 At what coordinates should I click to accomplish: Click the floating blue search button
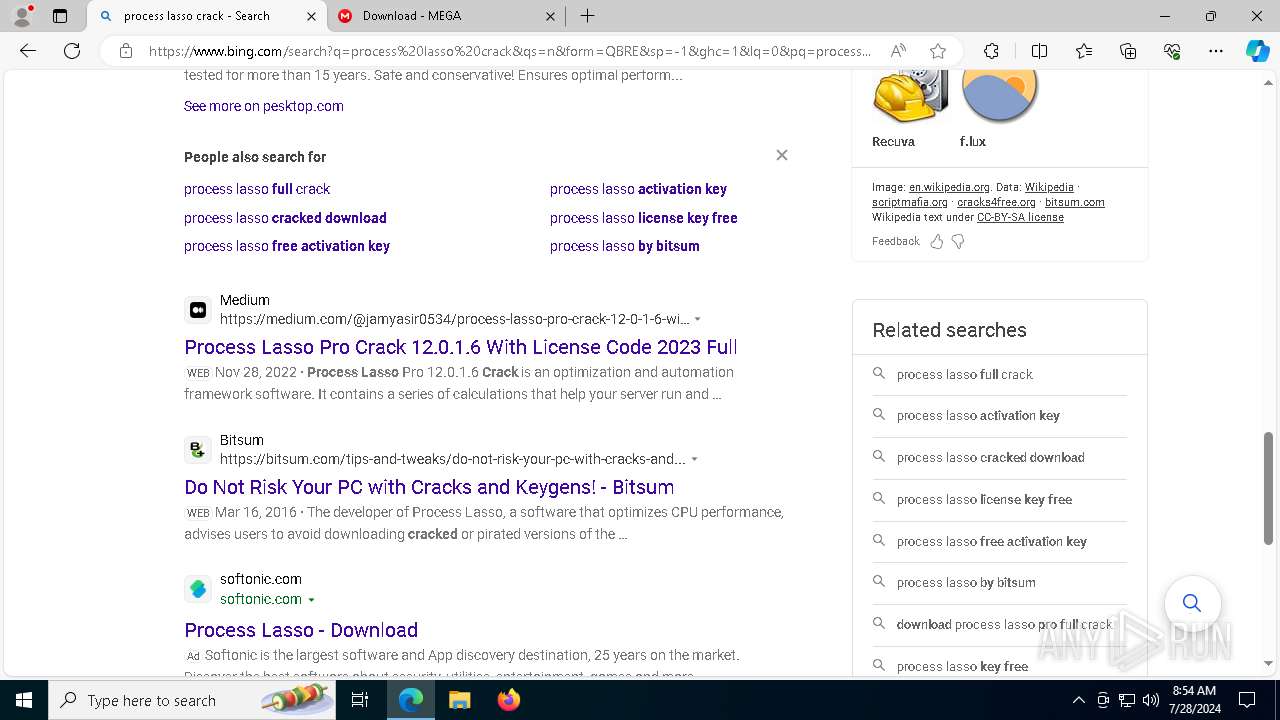[1191, 603]
